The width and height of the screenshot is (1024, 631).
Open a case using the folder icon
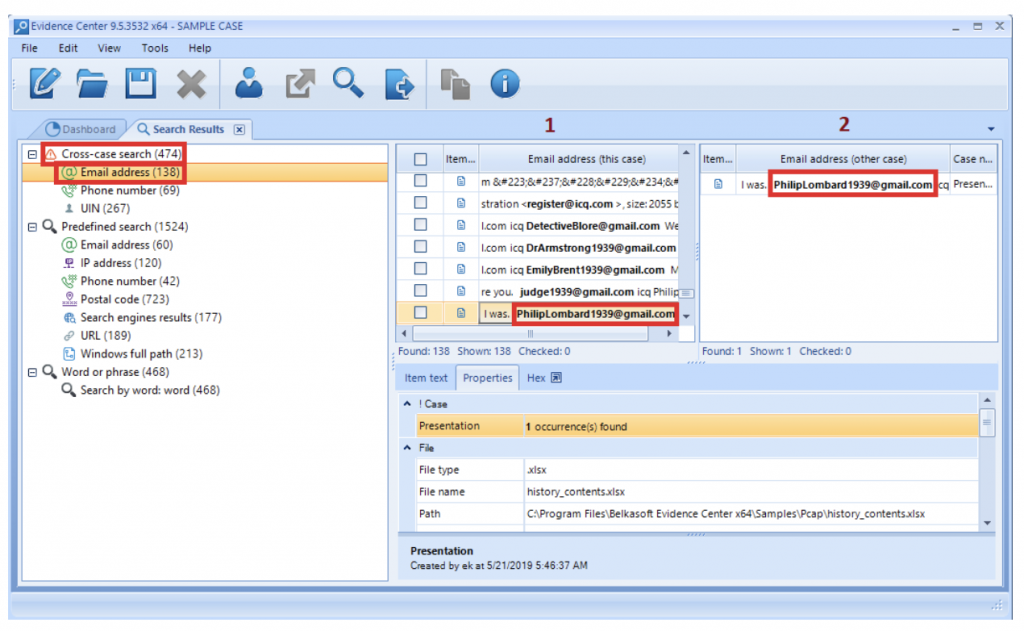tap(92, 83)
